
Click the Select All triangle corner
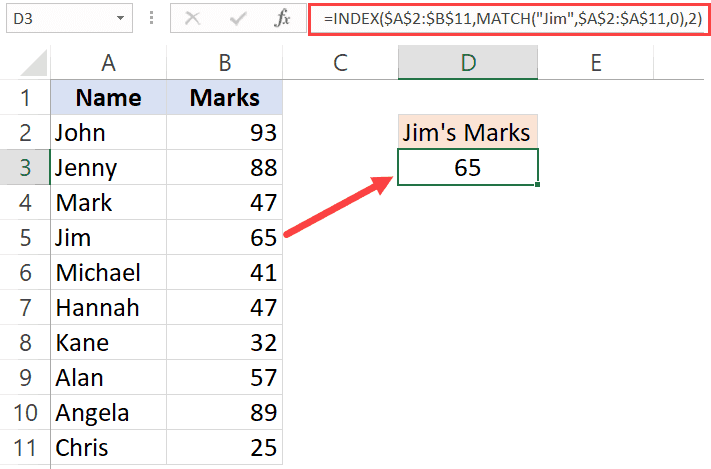coord(34,63)
